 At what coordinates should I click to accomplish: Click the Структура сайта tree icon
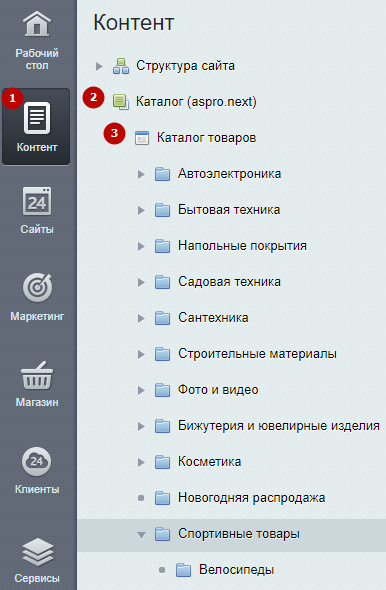[121, 66]
